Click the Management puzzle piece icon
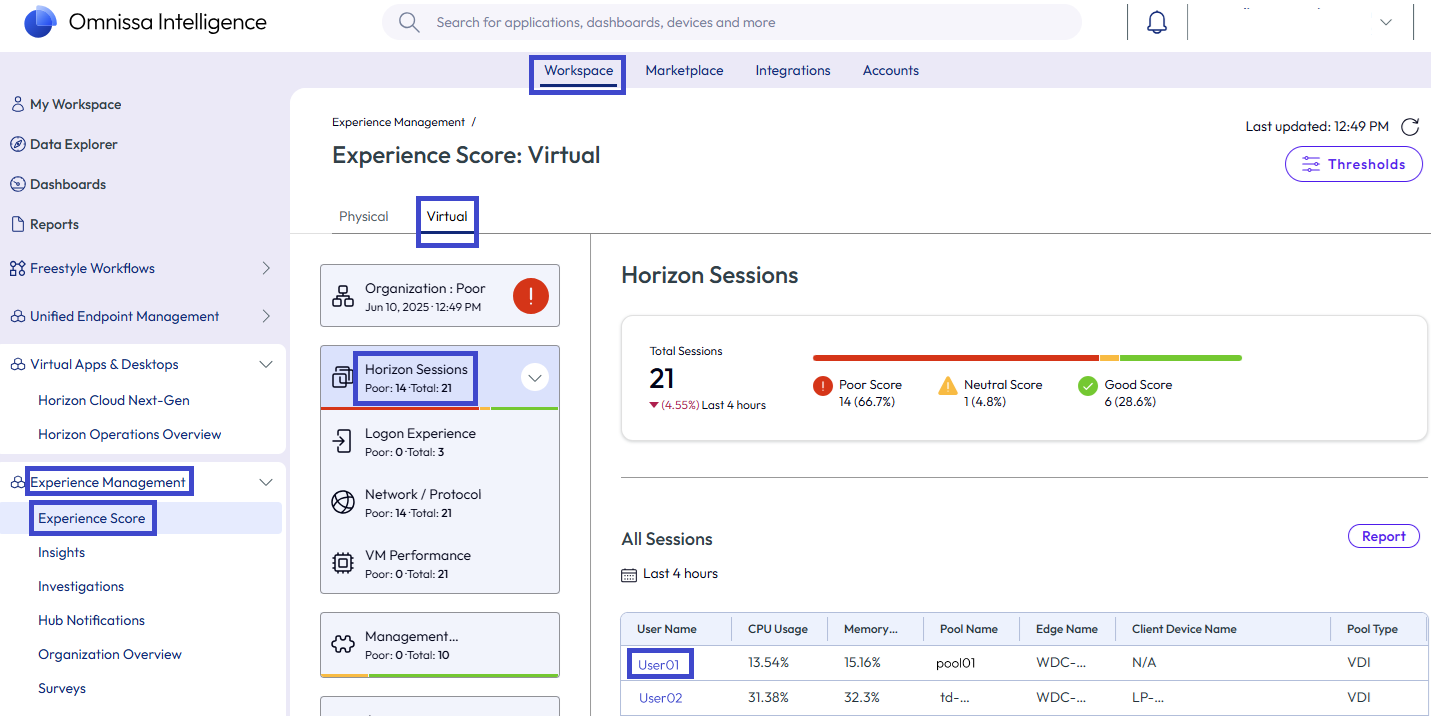1431x716 pixels. tap(343, 643)
